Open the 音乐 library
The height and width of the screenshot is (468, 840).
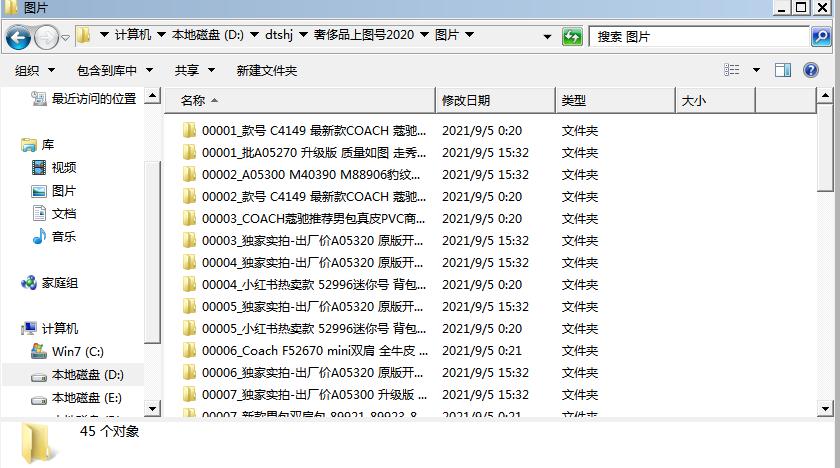click(54, 236)
